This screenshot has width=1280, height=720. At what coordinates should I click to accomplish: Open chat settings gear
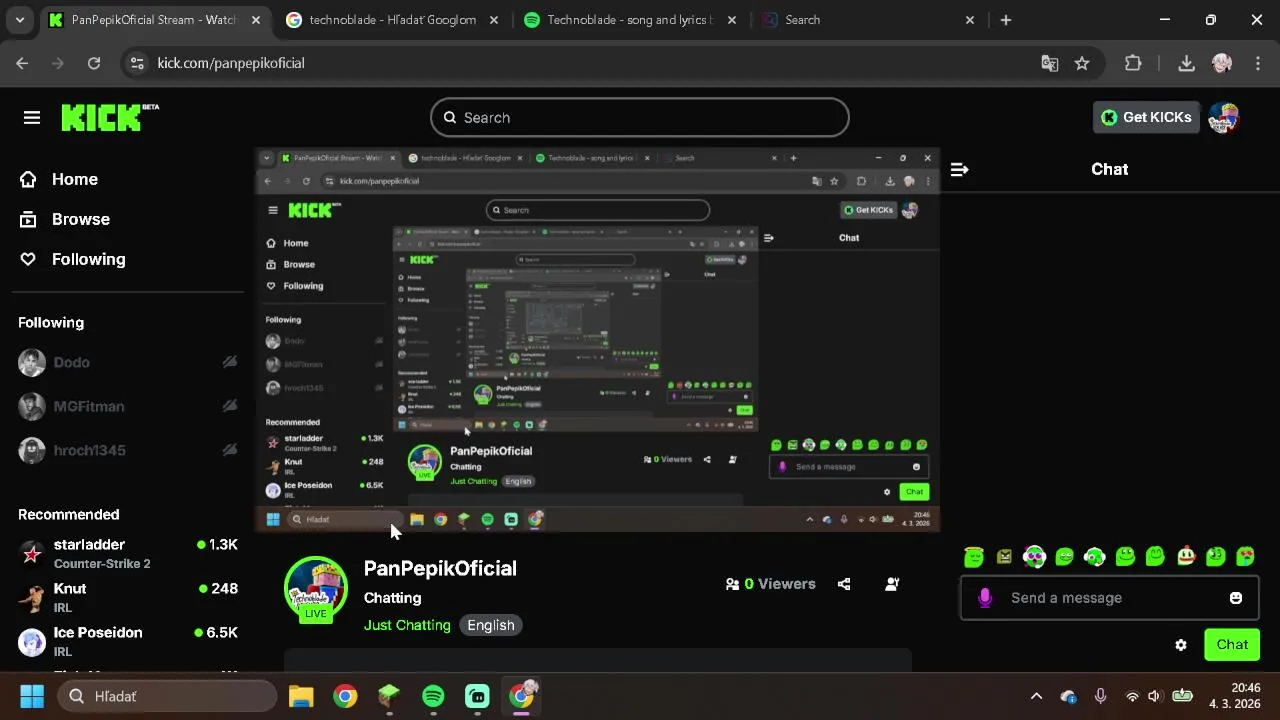click(1181, 645)
